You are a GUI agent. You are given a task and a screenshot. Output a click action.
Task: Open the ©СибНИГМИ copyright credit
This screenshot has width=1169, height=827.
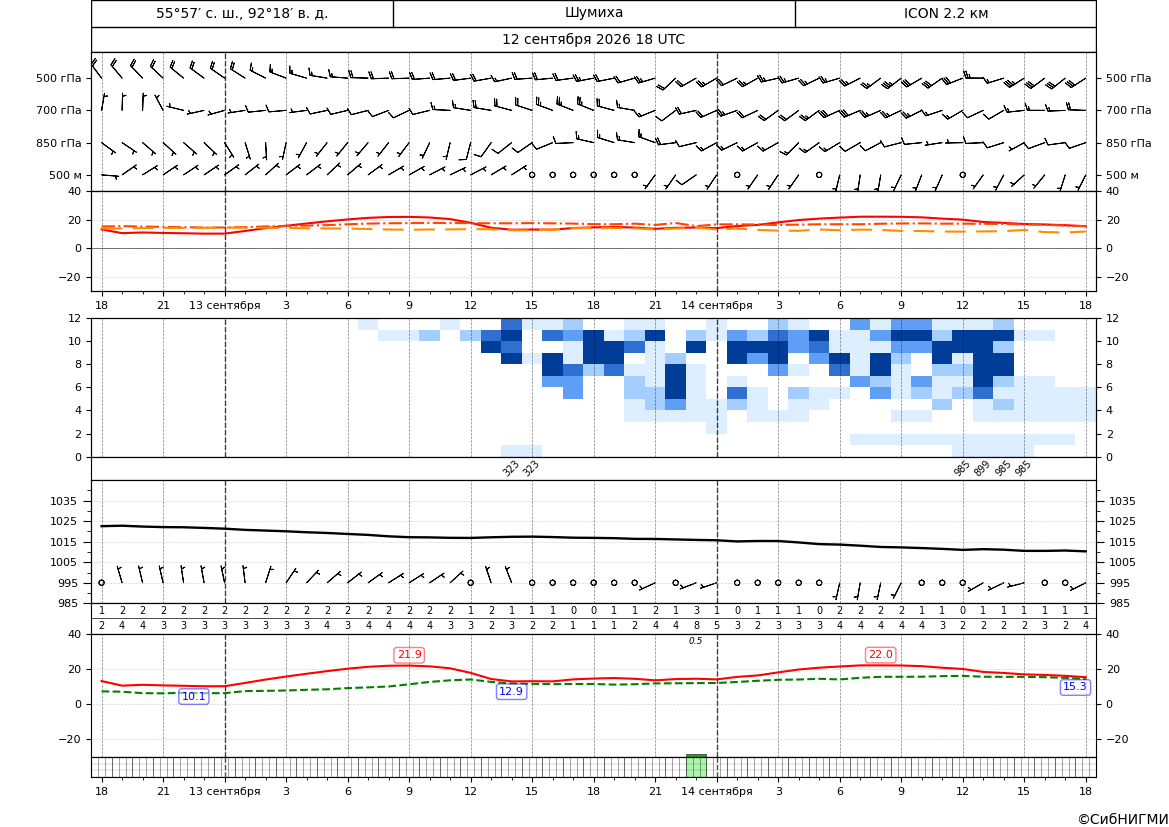[x=1123, y=819]
